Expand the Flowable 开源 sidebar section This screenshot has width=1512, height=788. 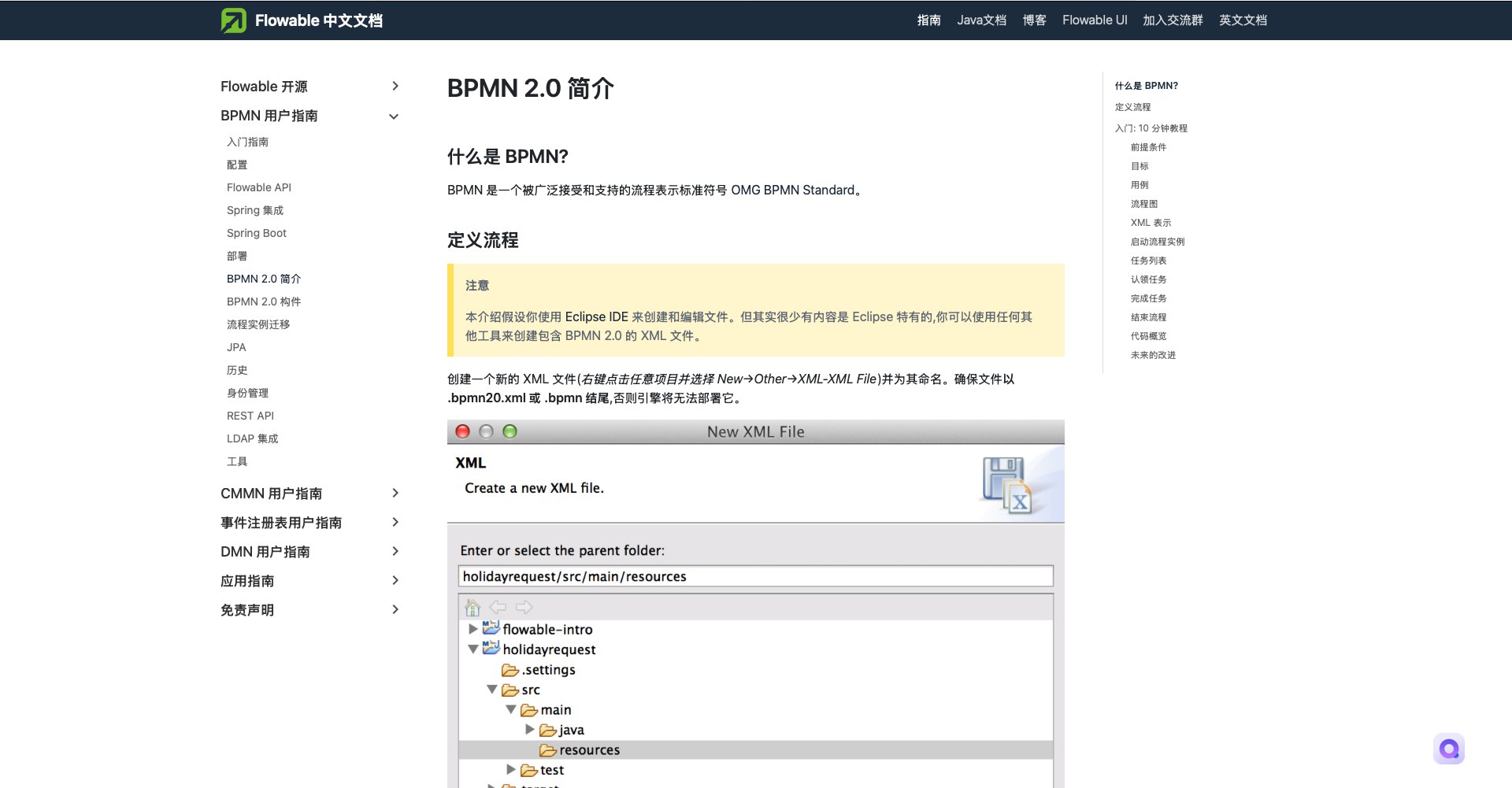tap(395, 86)
